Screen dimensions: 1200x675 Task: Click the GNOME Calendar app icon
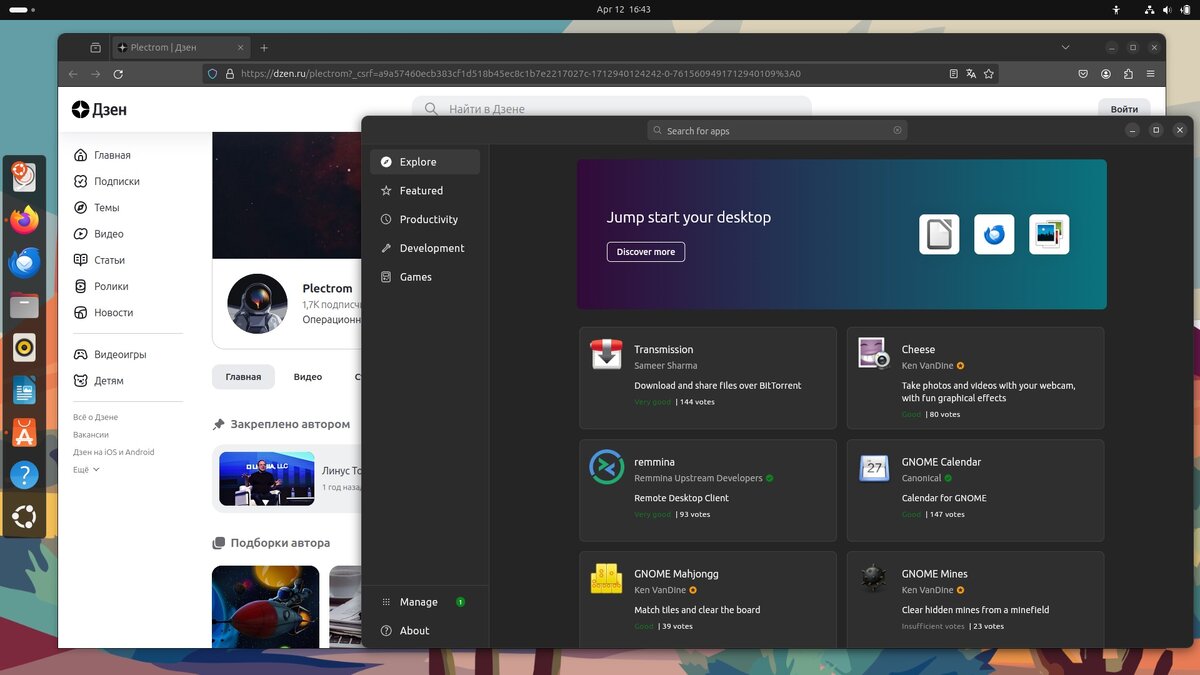coord(874,467)
